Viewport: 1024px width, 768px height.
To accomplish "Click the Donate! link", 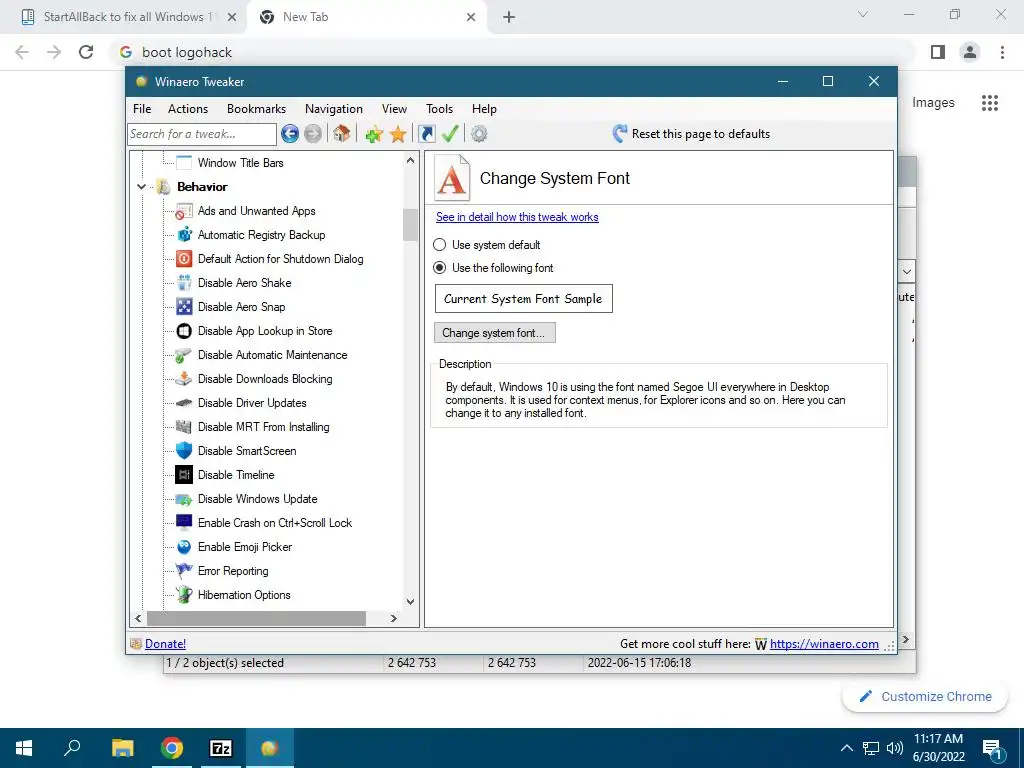I will pyautogui.click(x=165, y=644).
